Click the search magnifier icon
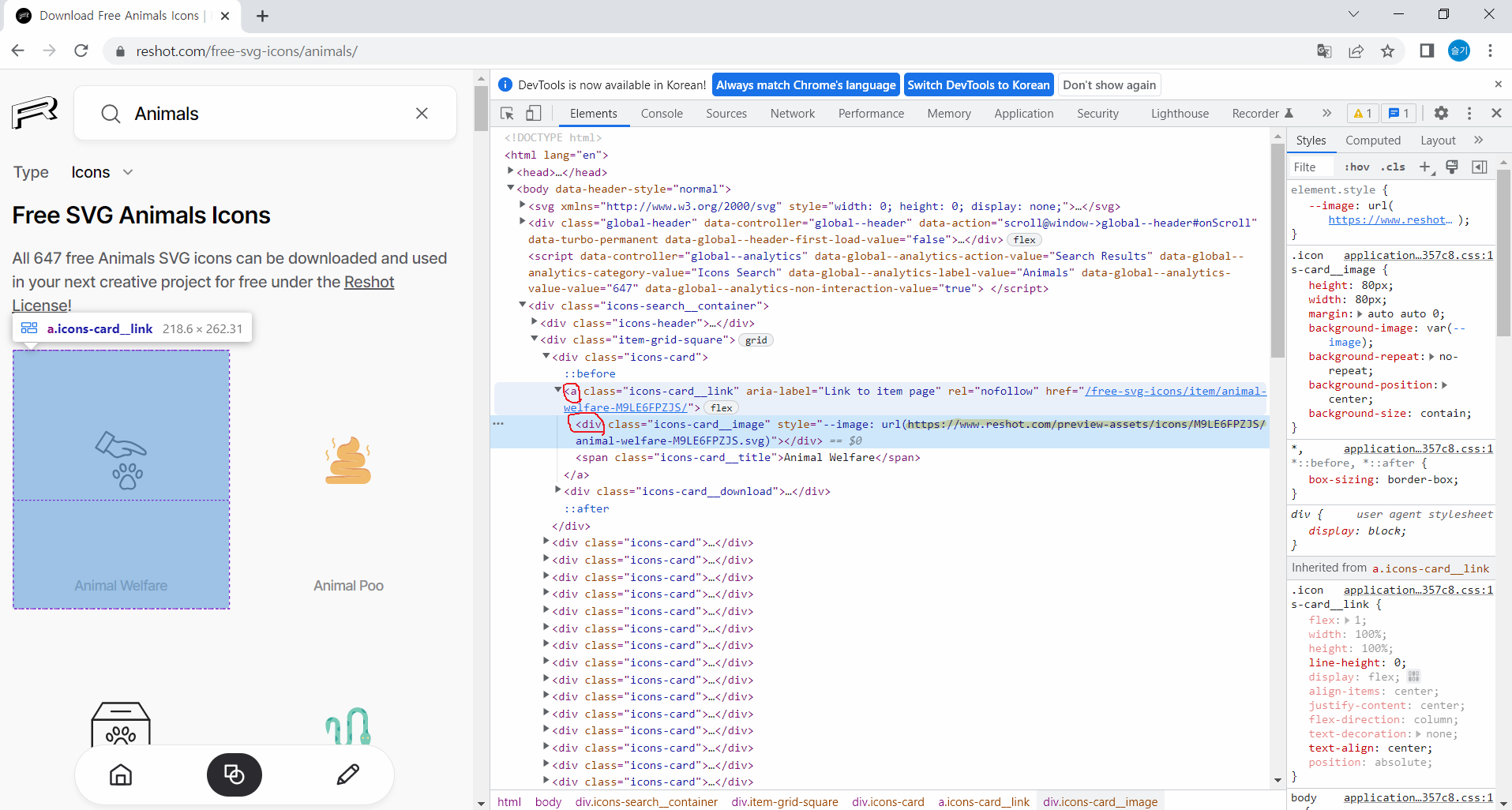The width and height of the screenshot is (1512, 810). point(111,114)
